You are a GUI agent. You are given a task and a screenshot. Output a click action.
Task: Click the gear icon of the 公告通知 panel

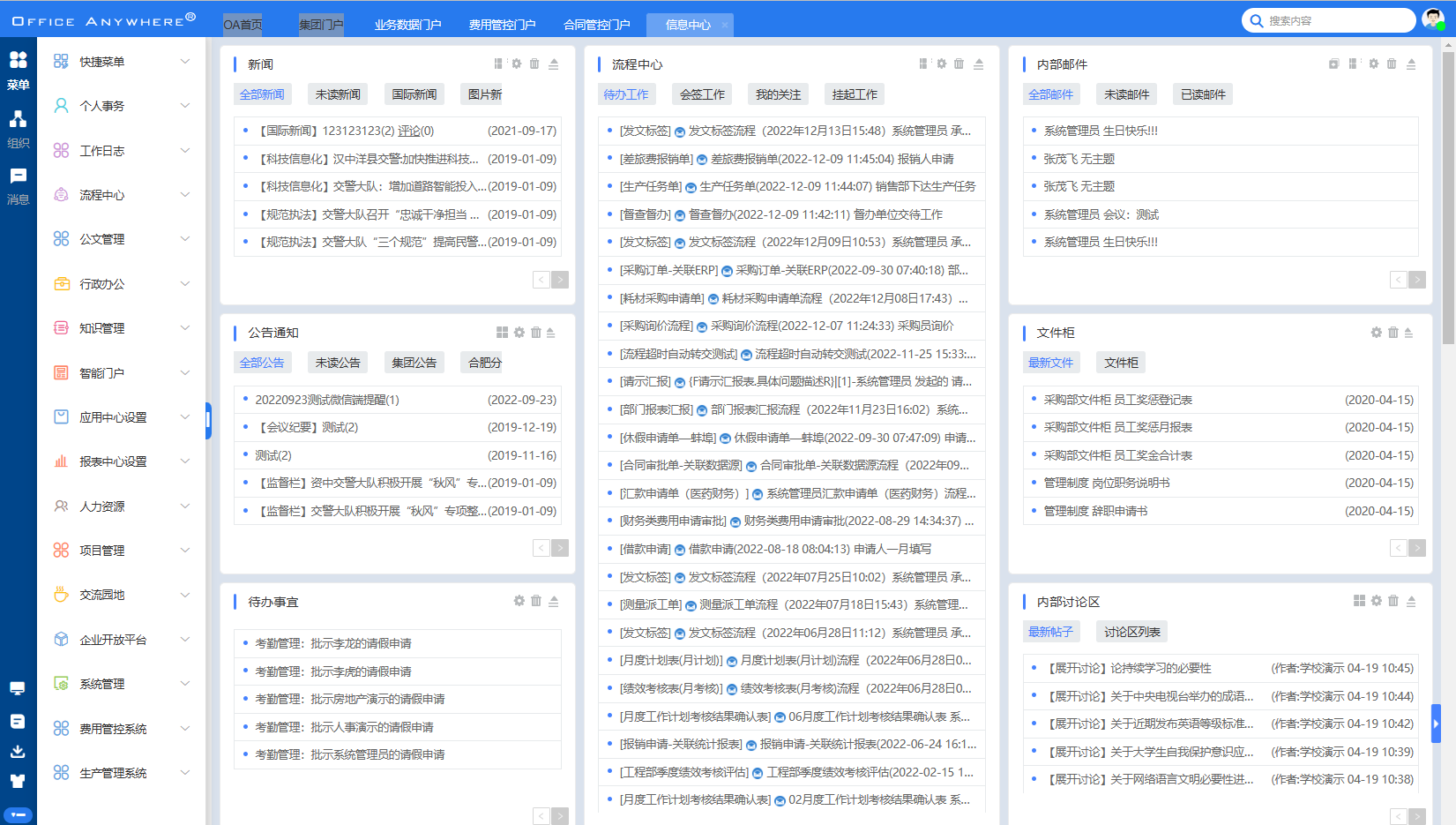pos(519,333)
